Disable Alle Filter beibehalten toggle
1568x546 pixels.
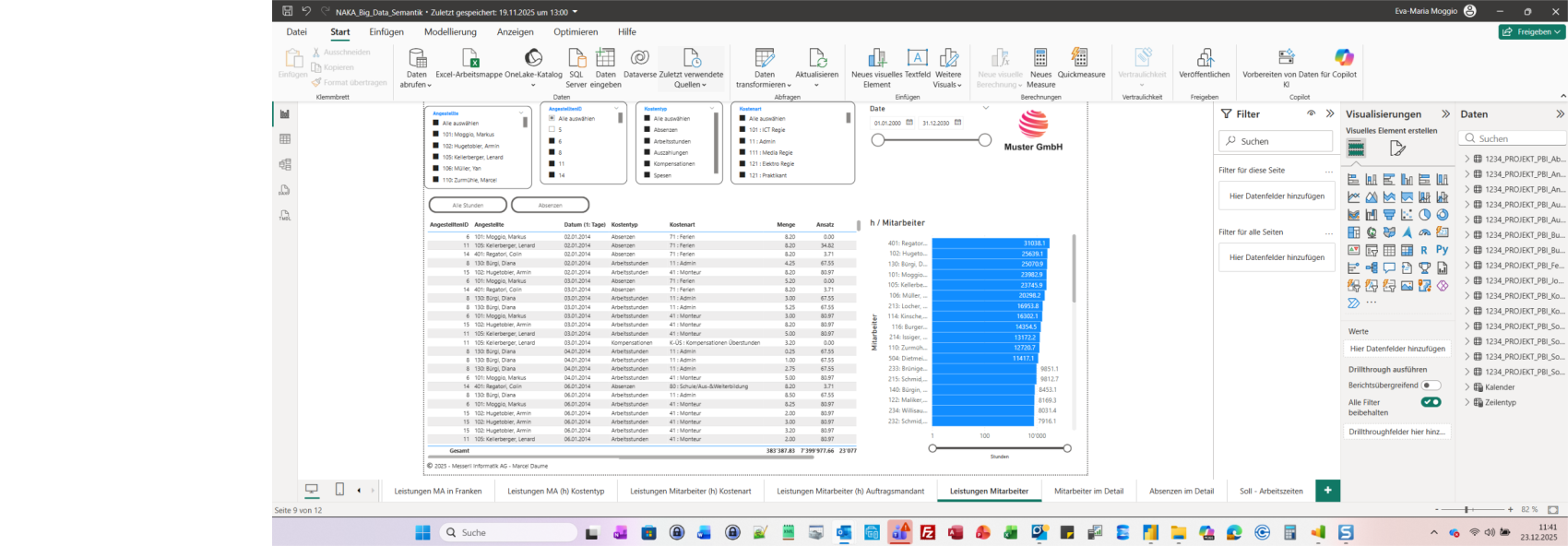(1431, 402)
